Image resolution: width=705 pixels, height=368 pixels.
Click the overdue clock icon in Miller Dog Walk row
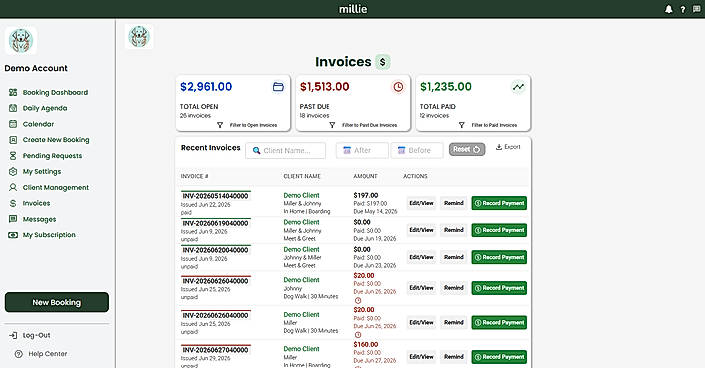pos(358,335)
